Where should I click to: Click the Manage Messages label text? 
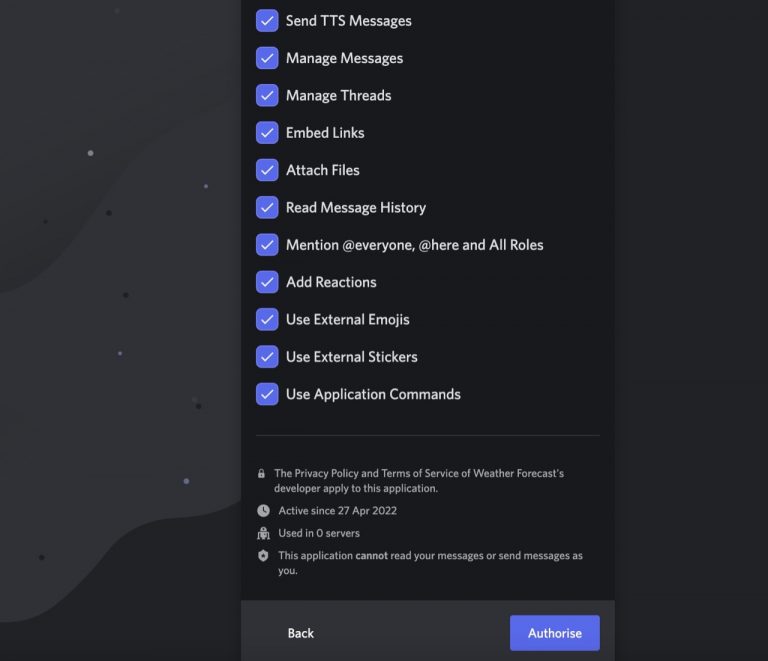[x=344, y=58]
